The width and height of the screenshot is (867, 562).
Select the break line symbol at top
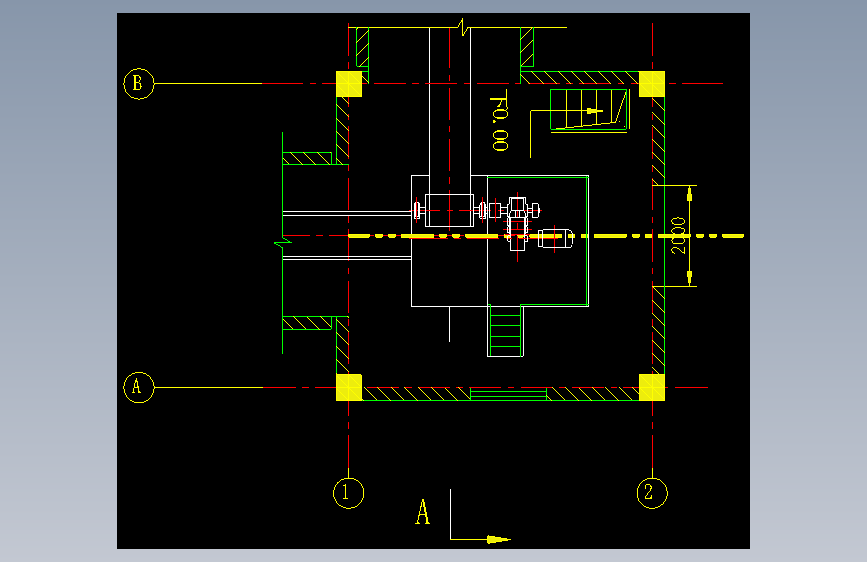(463, 27)
